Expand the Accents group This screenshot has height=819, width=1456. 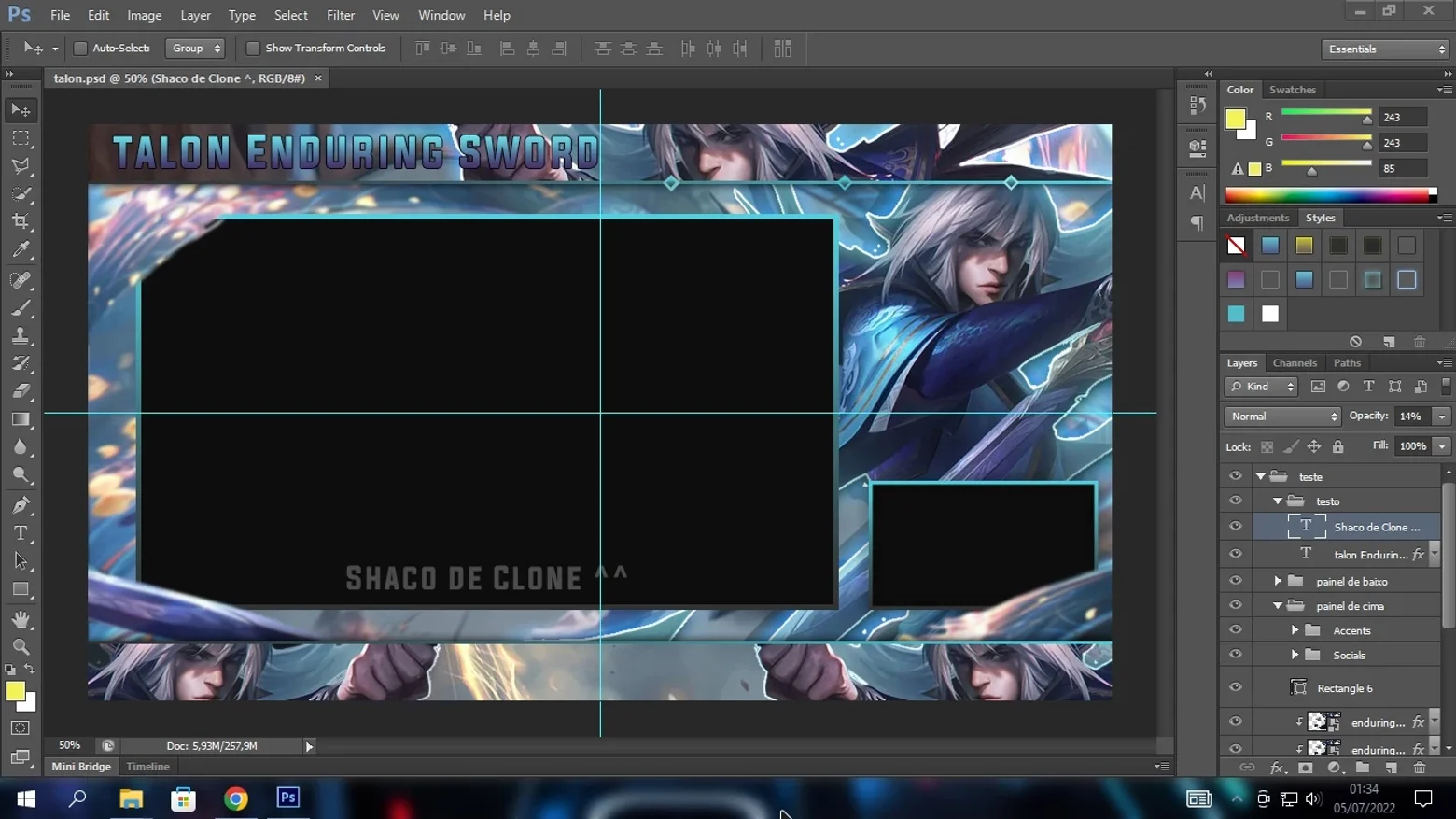pyautogui.click(x=1295, y=630)
